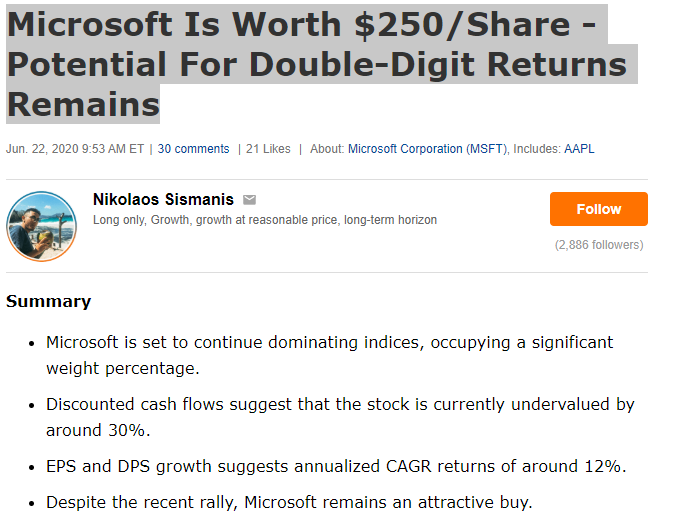Click the 2,886 followers count
Image resolution: width=673 pixels, height=528 pixels.
point(599,245)
